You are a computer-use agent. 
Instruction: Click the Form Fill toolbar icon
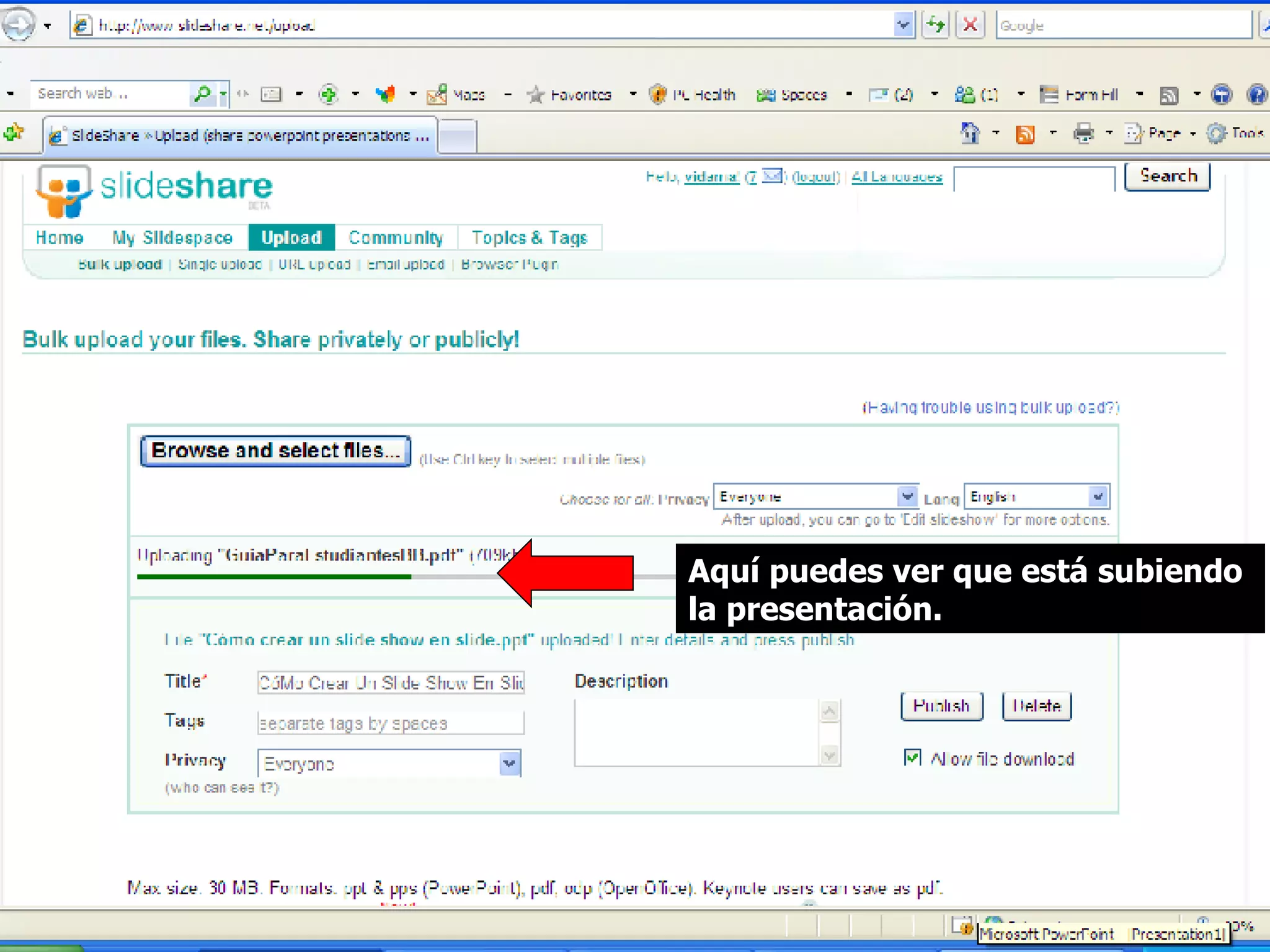point(1049,95)
